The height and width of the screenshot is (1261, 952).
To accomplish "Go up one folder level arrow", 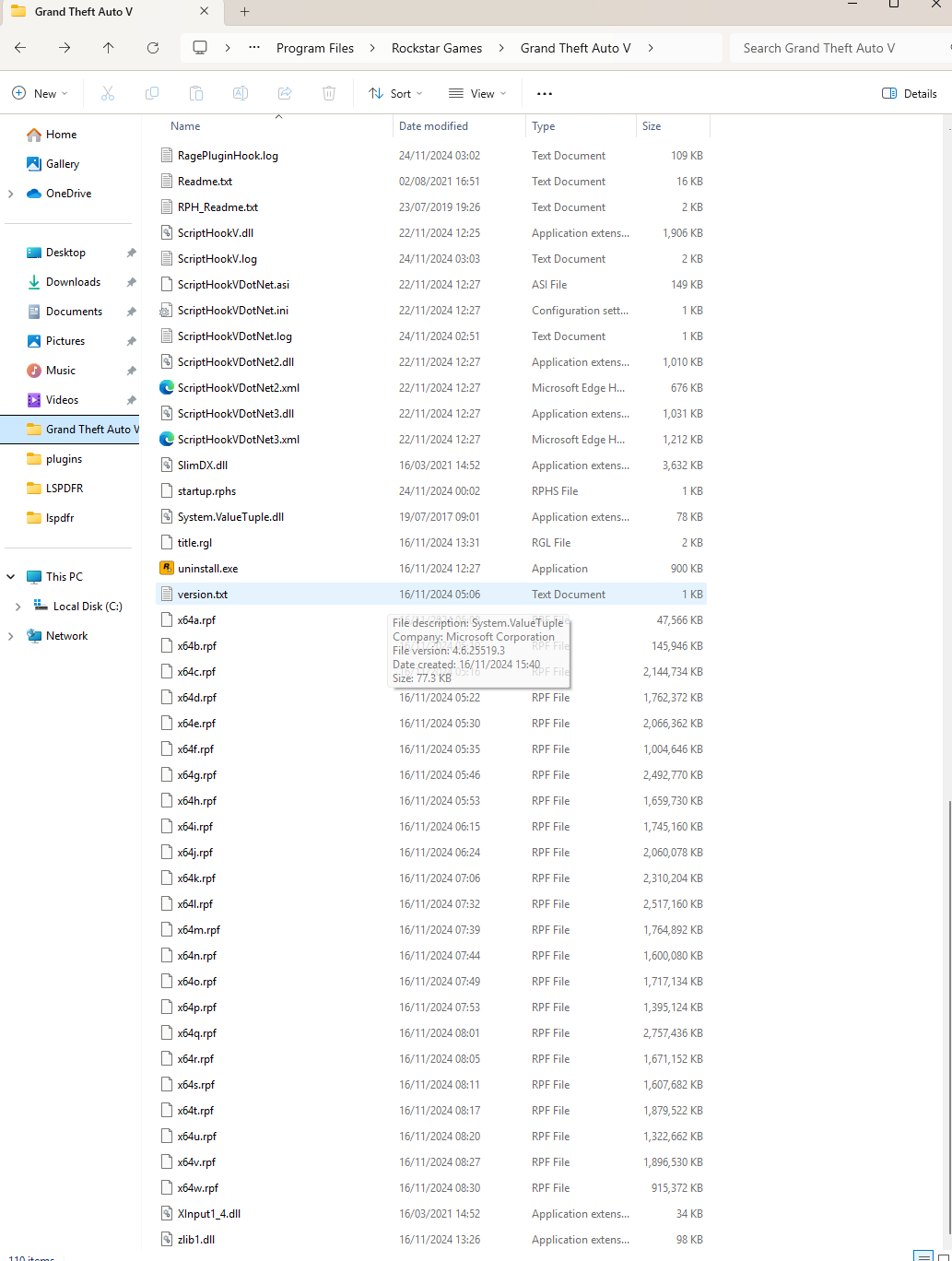I will pos(109,48).
